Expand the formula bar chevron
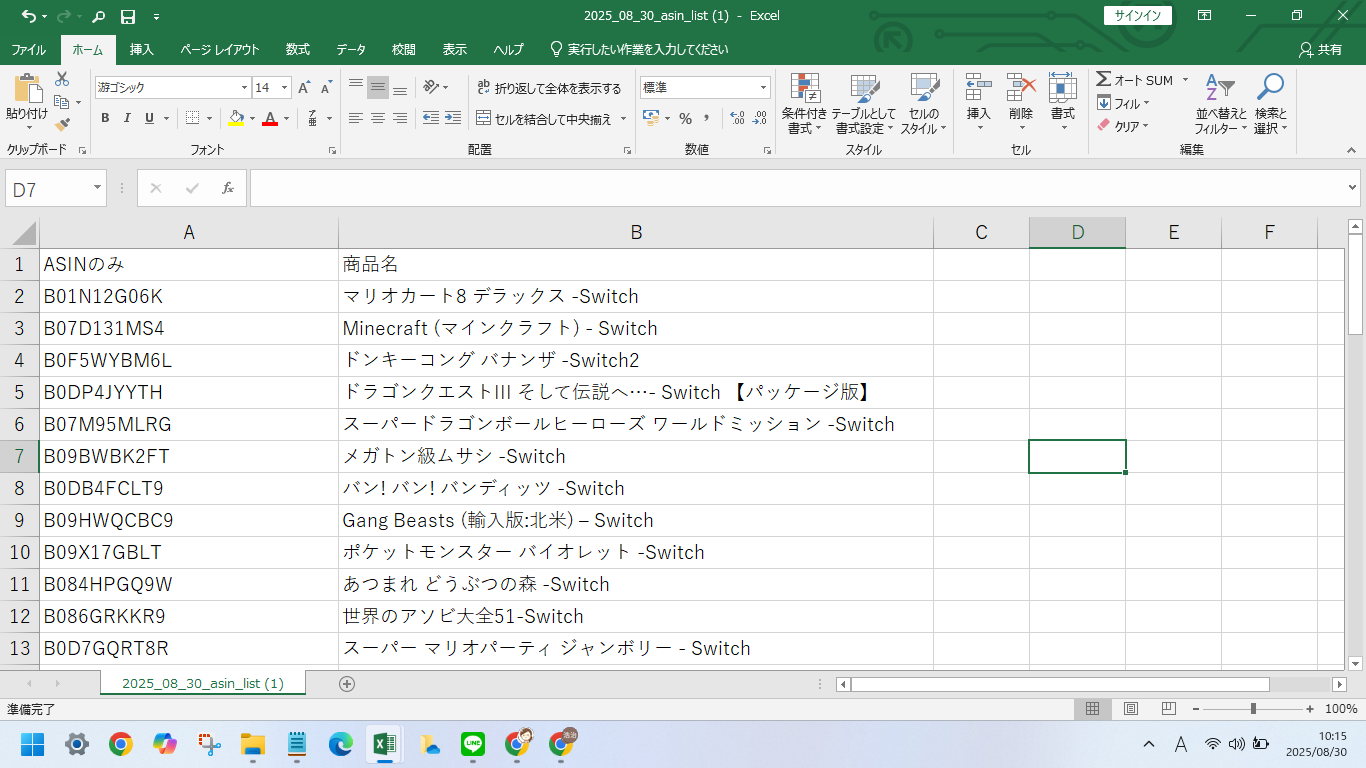1366x768 pixels. pos(1353,187)
